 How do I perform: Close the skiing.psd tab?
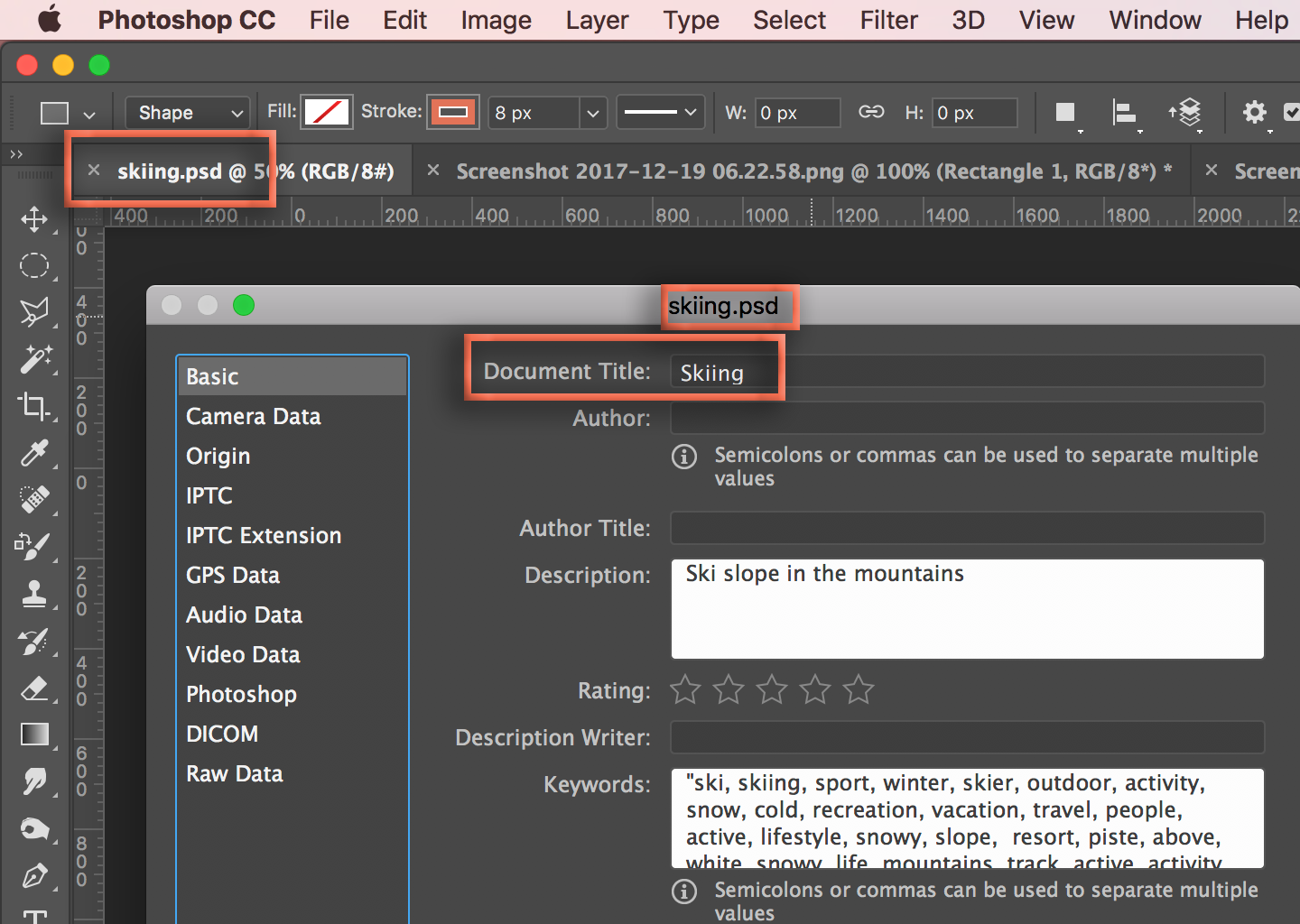click(93, 170)
